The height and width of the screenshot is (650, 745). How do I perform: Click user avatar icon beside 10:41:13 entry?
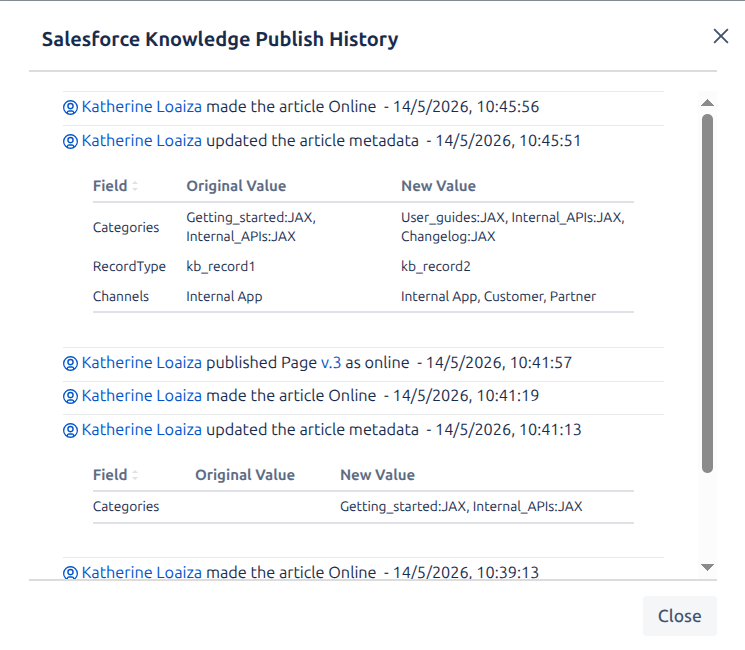[70, 430]
